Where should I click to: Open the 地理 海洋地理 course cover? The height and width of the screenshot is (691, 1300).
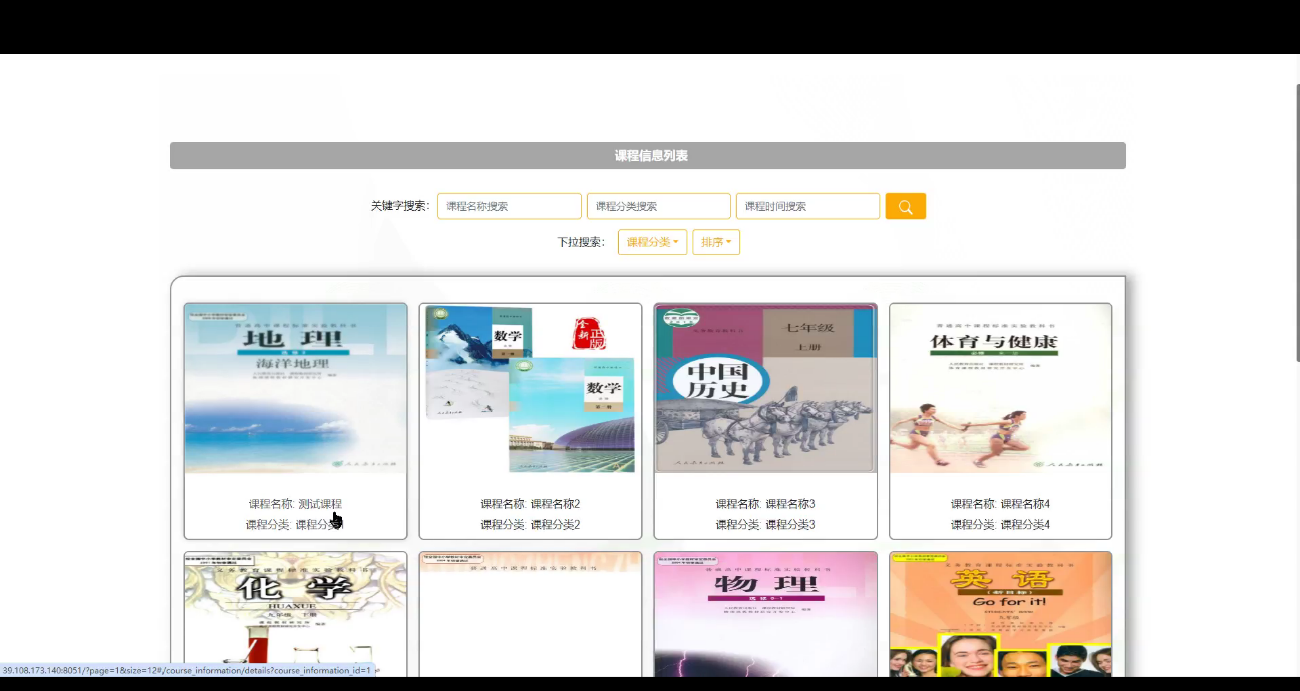(296, 388)
